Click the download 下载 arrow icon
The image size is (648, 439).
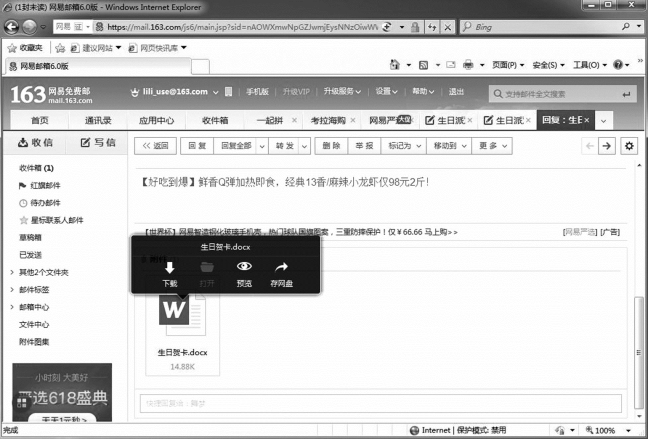[170, 267]
